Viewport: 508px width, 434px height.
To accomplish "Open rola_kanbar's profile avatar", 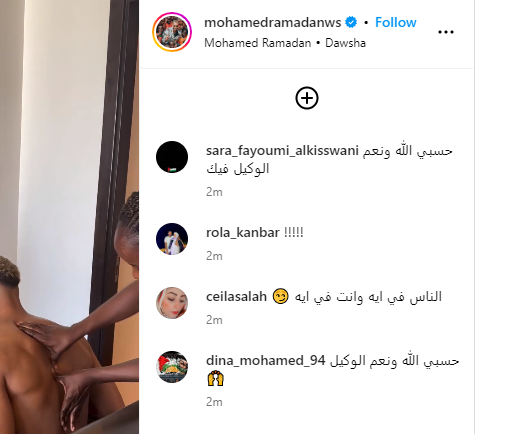I will [x=172, y=239].
